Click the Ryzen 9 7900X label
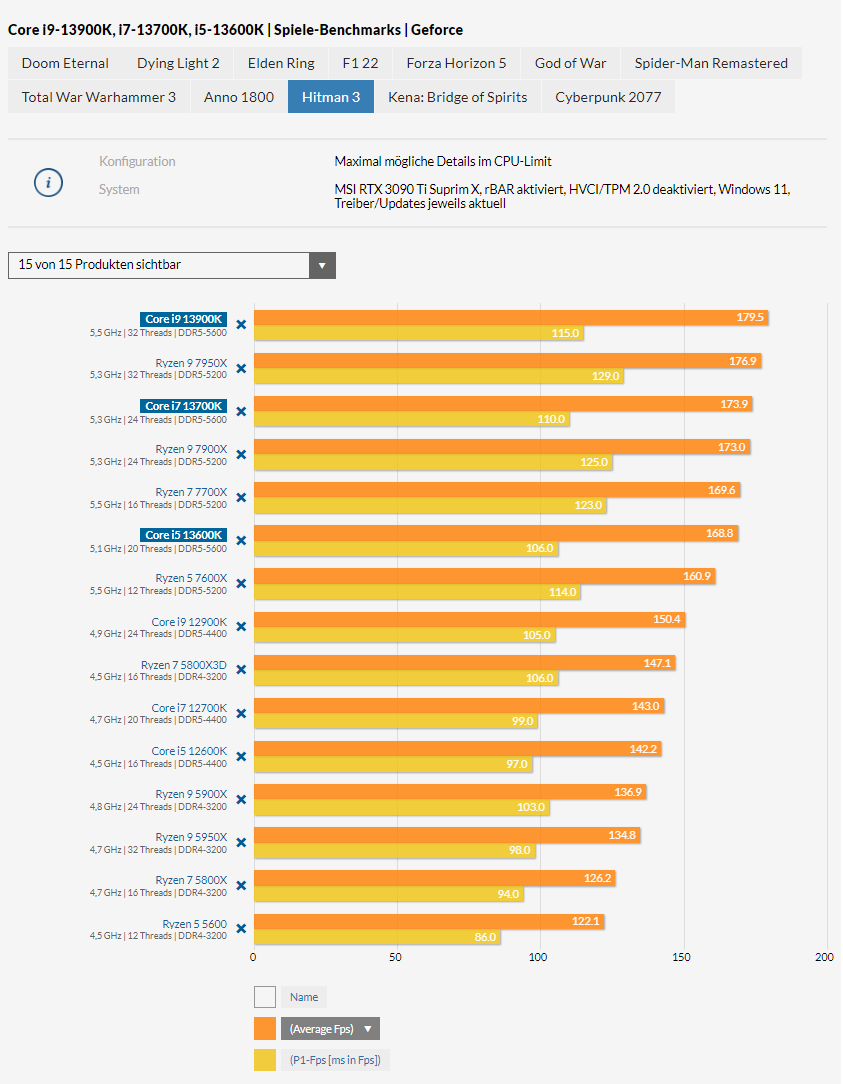The height and width of the screenshot is (1084, 843). 191,449
